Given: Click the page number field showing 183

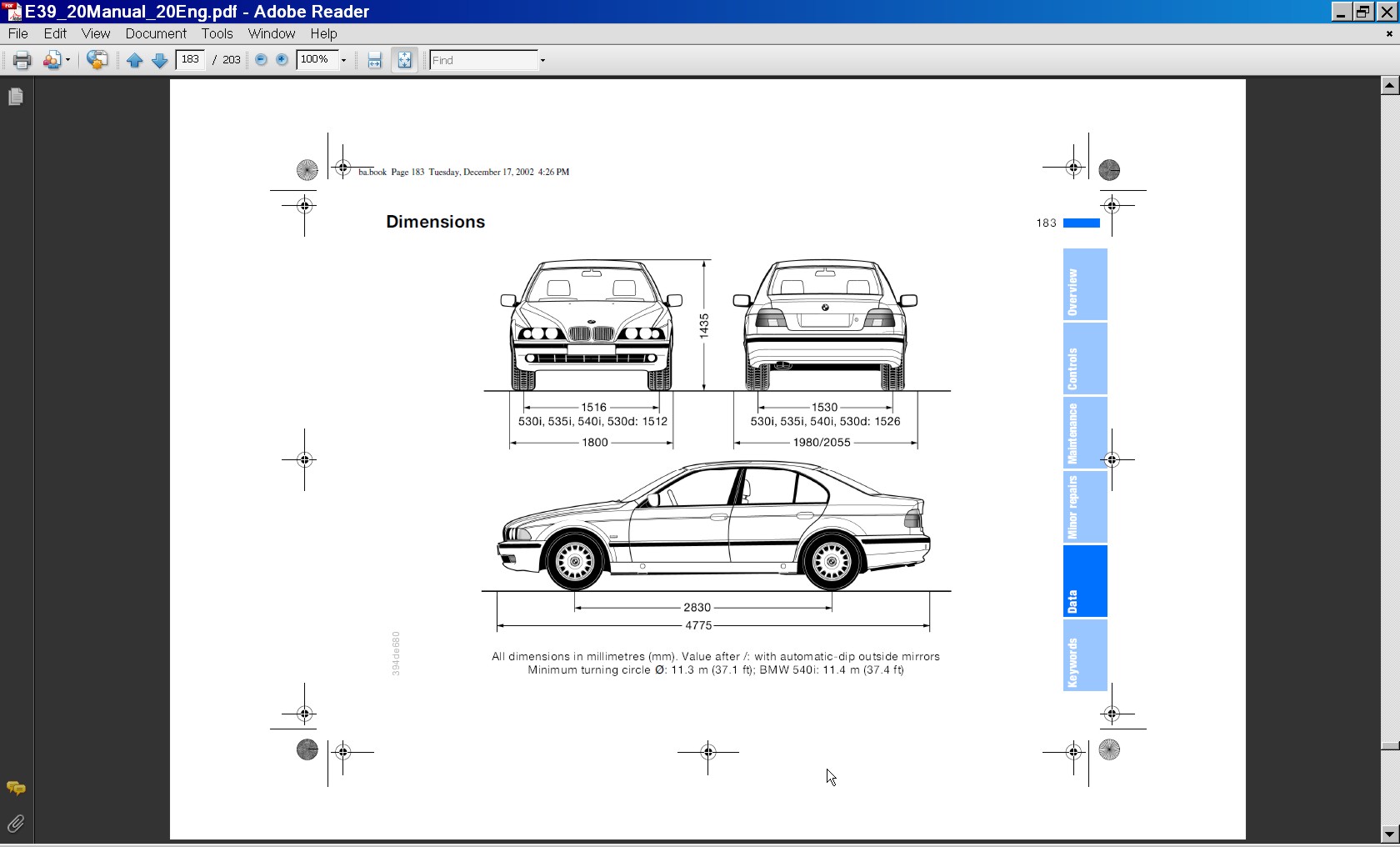Looking at the screenshot, I should click(x=191, y=60).
